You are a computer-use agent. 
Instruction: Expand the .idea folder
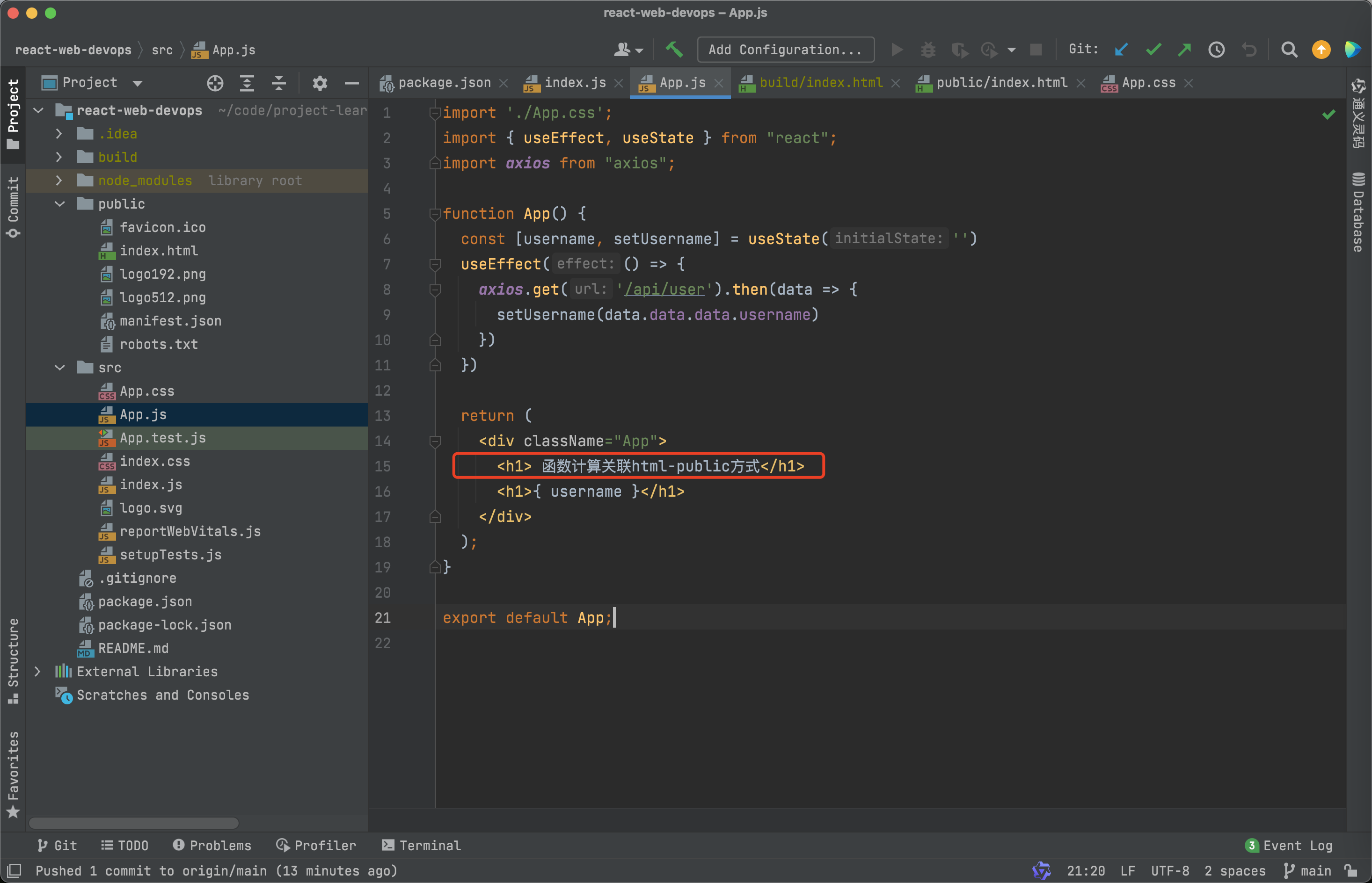tap(58, 134)
